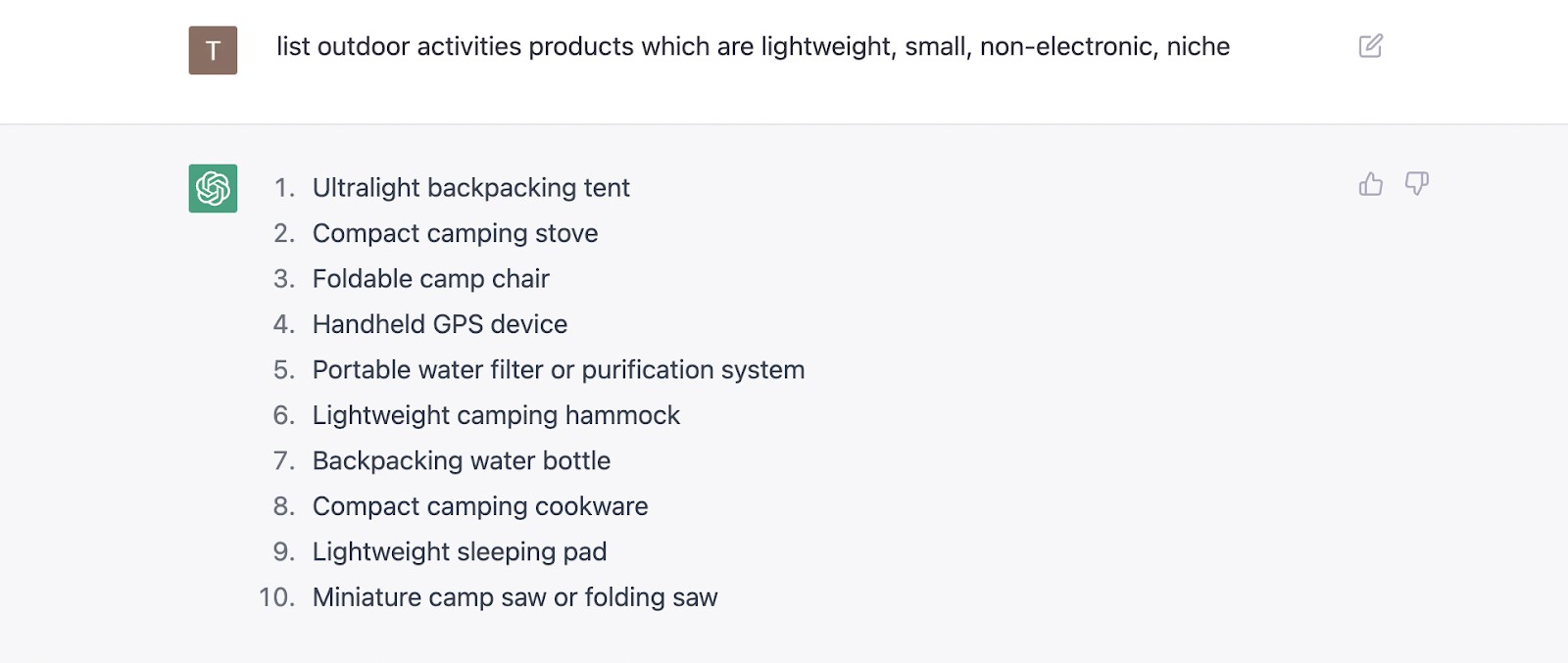Click the word "niche" in the prompt
This screenshot has height=663, width=1568.
tap(1199, 47)
